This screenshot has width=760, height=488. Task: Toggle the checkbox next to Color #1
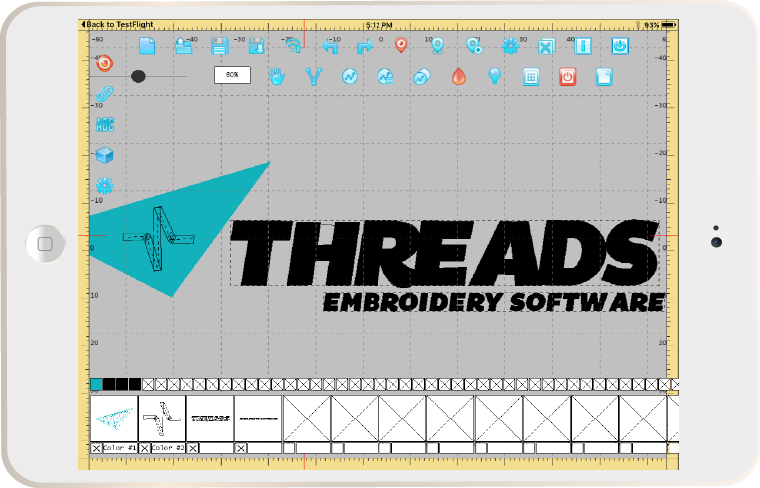pyautogui.click(x=96, y=448)
